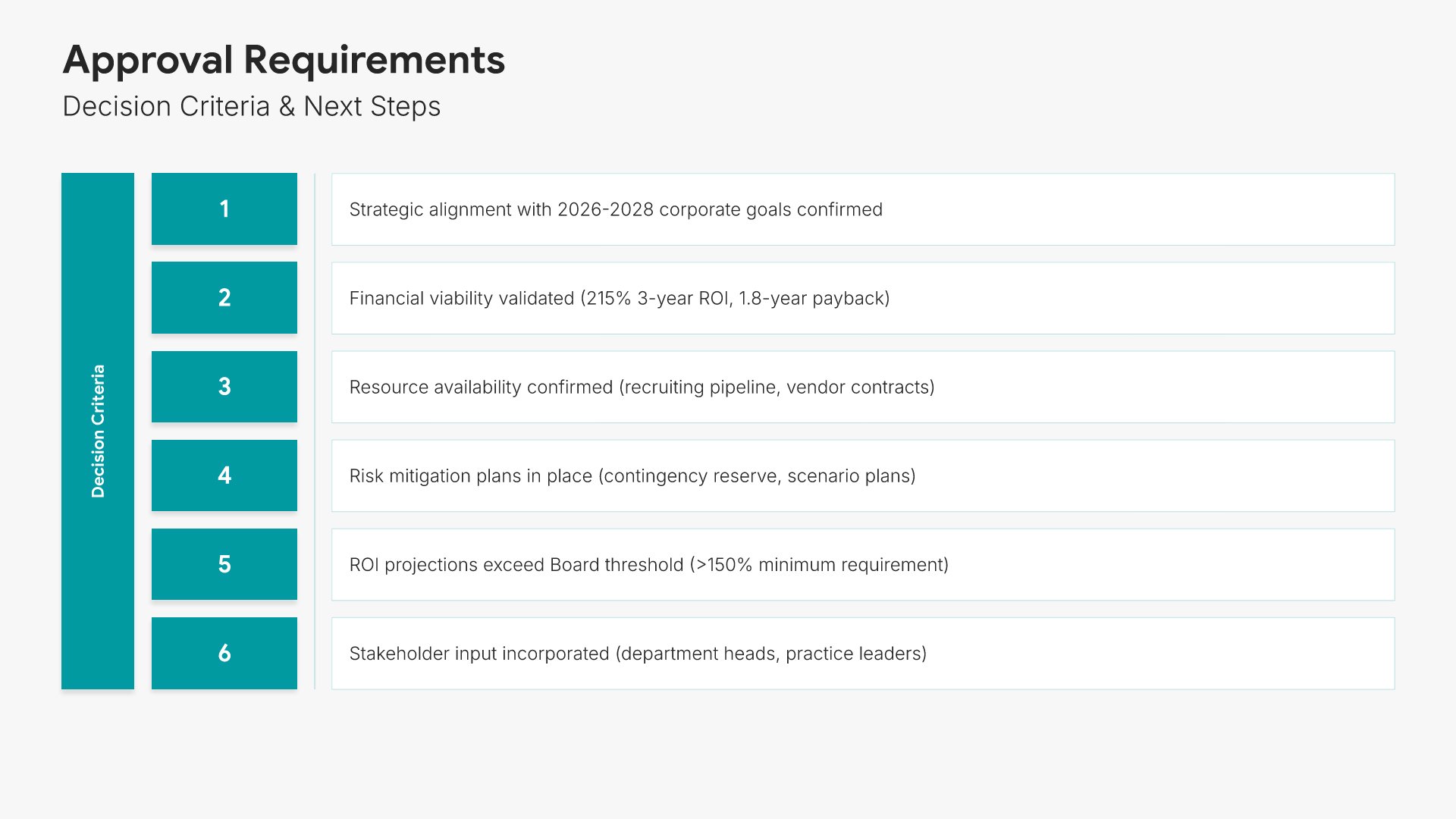Select the teal number 5 tile
The height and width of the screenshot is (819, 1456).
point(224,564)
